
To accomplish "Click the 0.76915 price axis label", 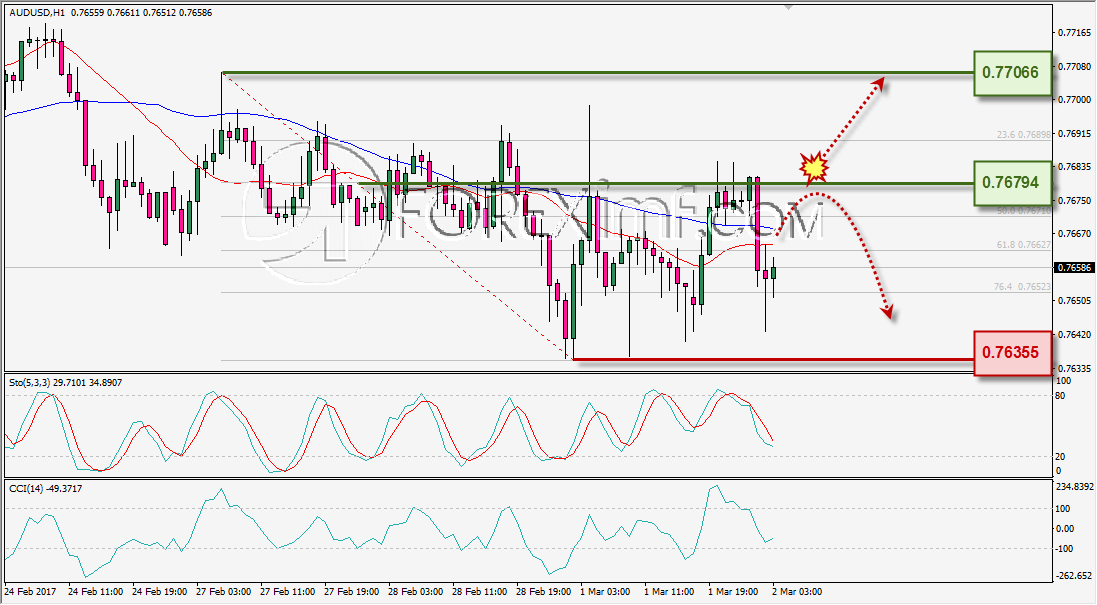I will tap(1074, 133).
